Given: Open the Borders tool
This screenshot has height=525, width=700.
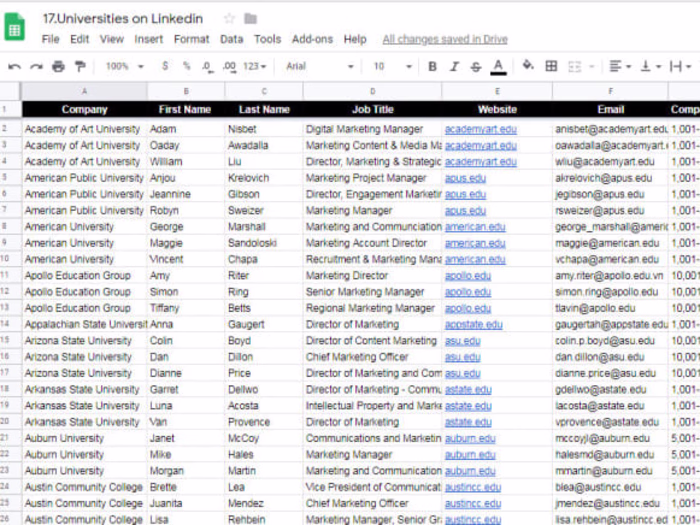Looking at the screenshot, I should 551,66.
